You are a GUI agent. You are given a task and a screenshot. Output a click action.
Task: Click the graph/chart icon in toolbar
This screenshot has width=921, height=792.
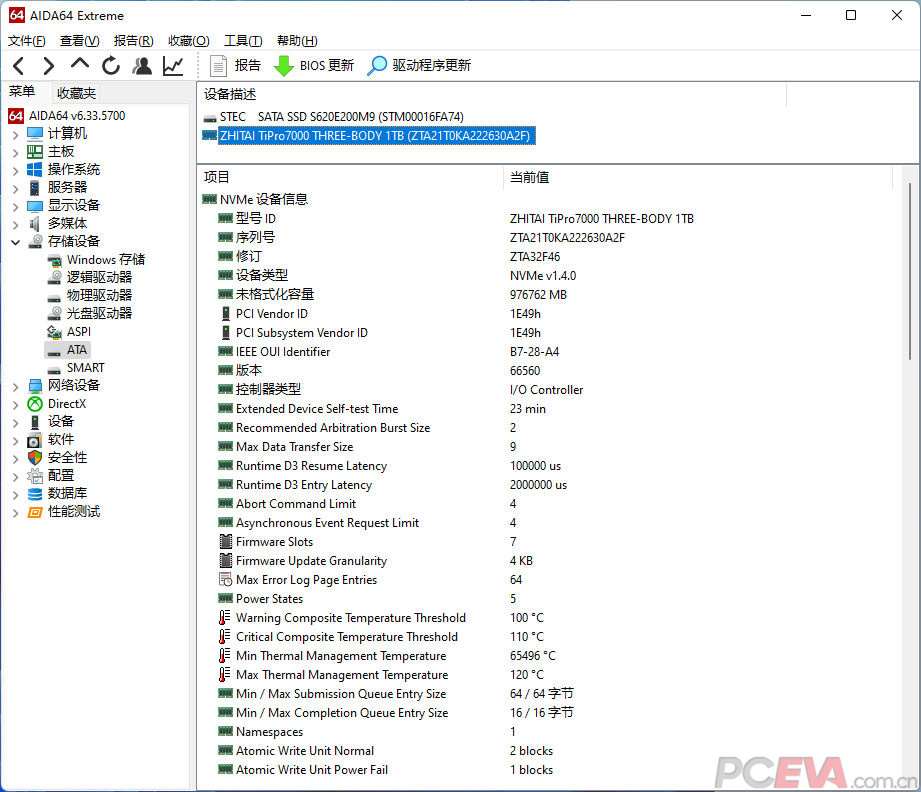point(172,66)
